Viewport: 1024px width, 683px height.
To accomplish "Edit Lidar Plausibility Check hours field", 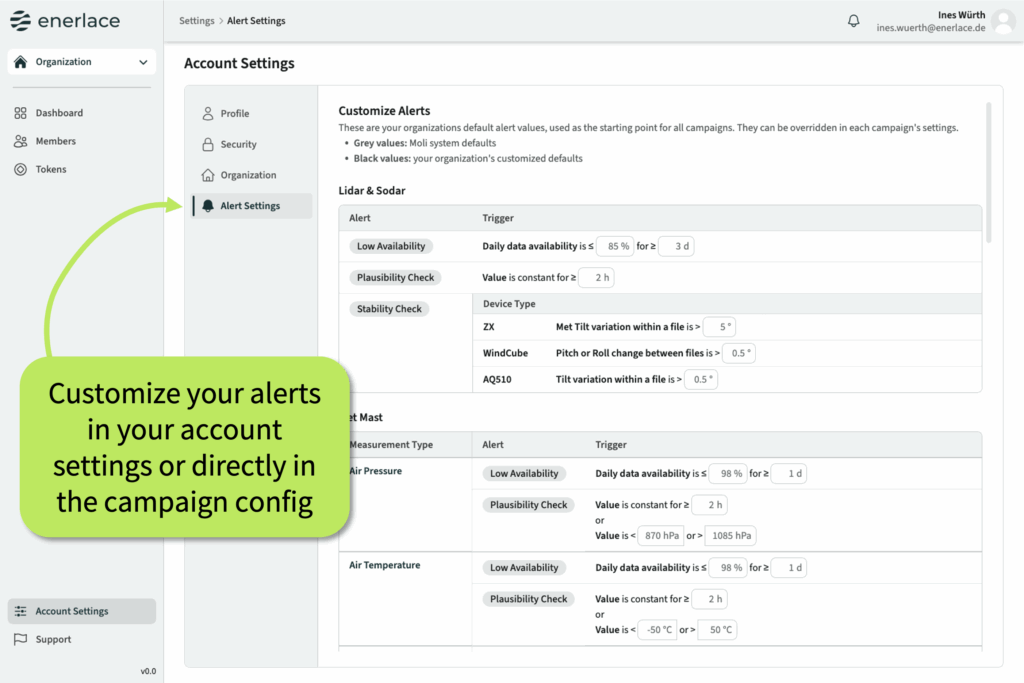I will coord(596,277).
